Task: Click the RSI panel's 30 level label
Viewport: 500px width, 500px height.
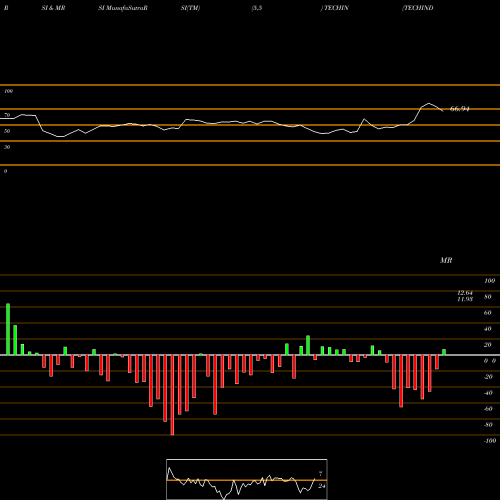Action: click(x=7, y=147)
